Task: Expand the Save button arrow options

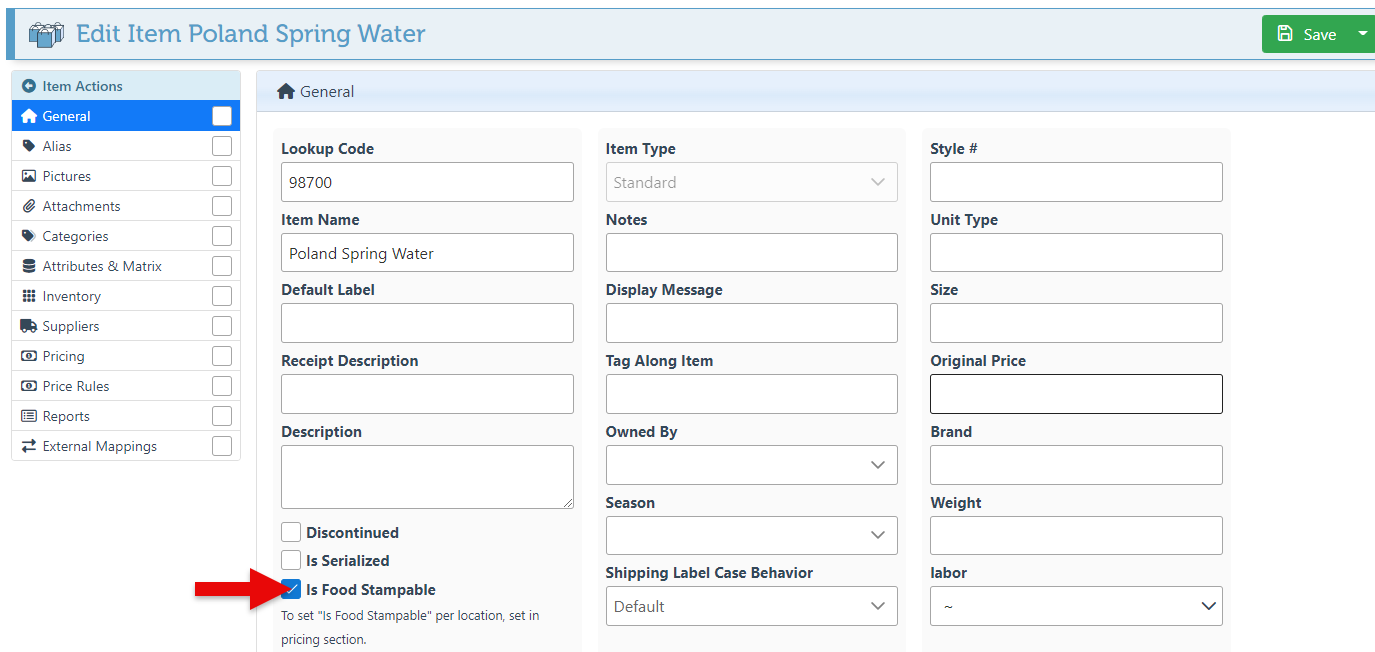Action: 1362,34
